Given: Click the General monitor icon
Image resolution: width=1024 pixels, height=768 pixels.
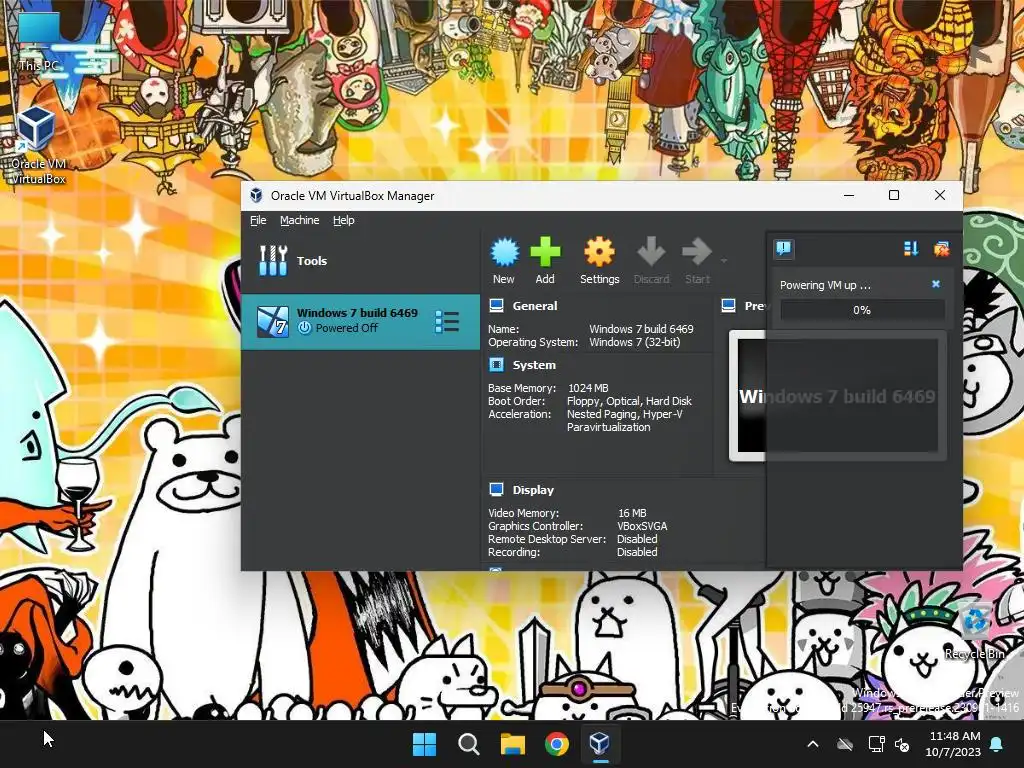Looking at the screenshot, I should click(496, 306).
